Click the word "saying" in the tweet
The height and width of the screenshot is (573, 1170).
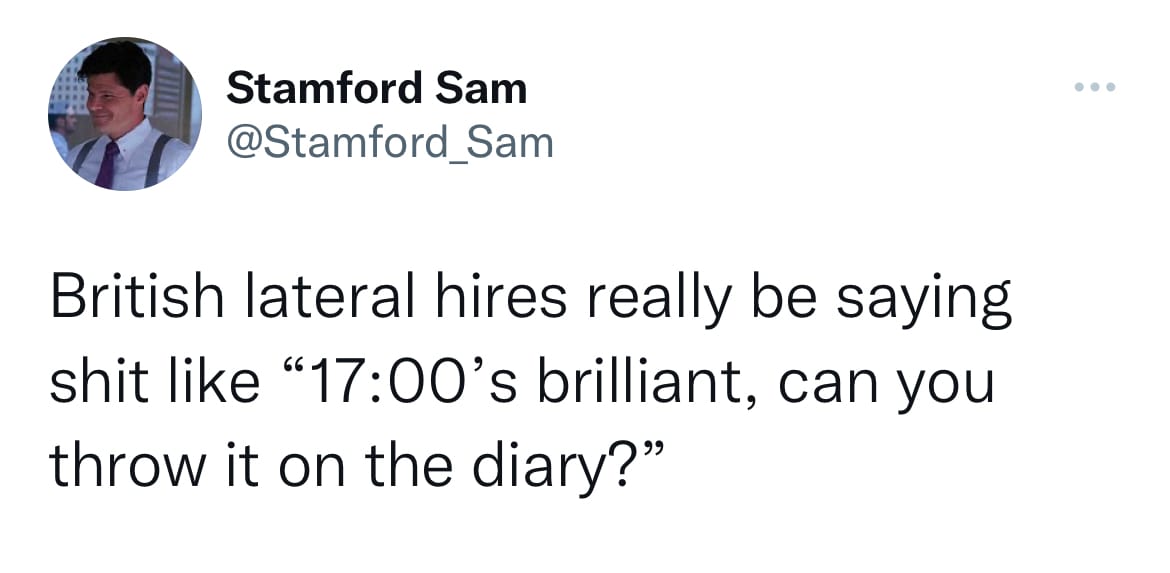click(935, 302)
